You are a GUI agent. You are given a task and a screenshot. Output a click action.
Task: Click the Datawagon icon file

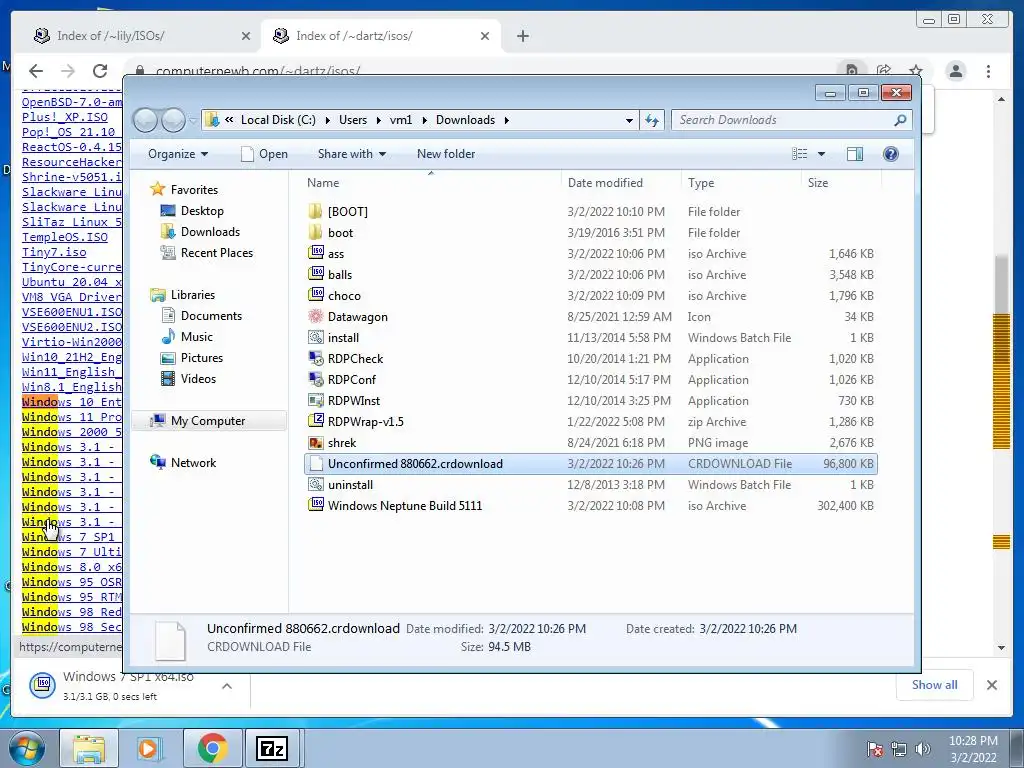coord(316,316)
